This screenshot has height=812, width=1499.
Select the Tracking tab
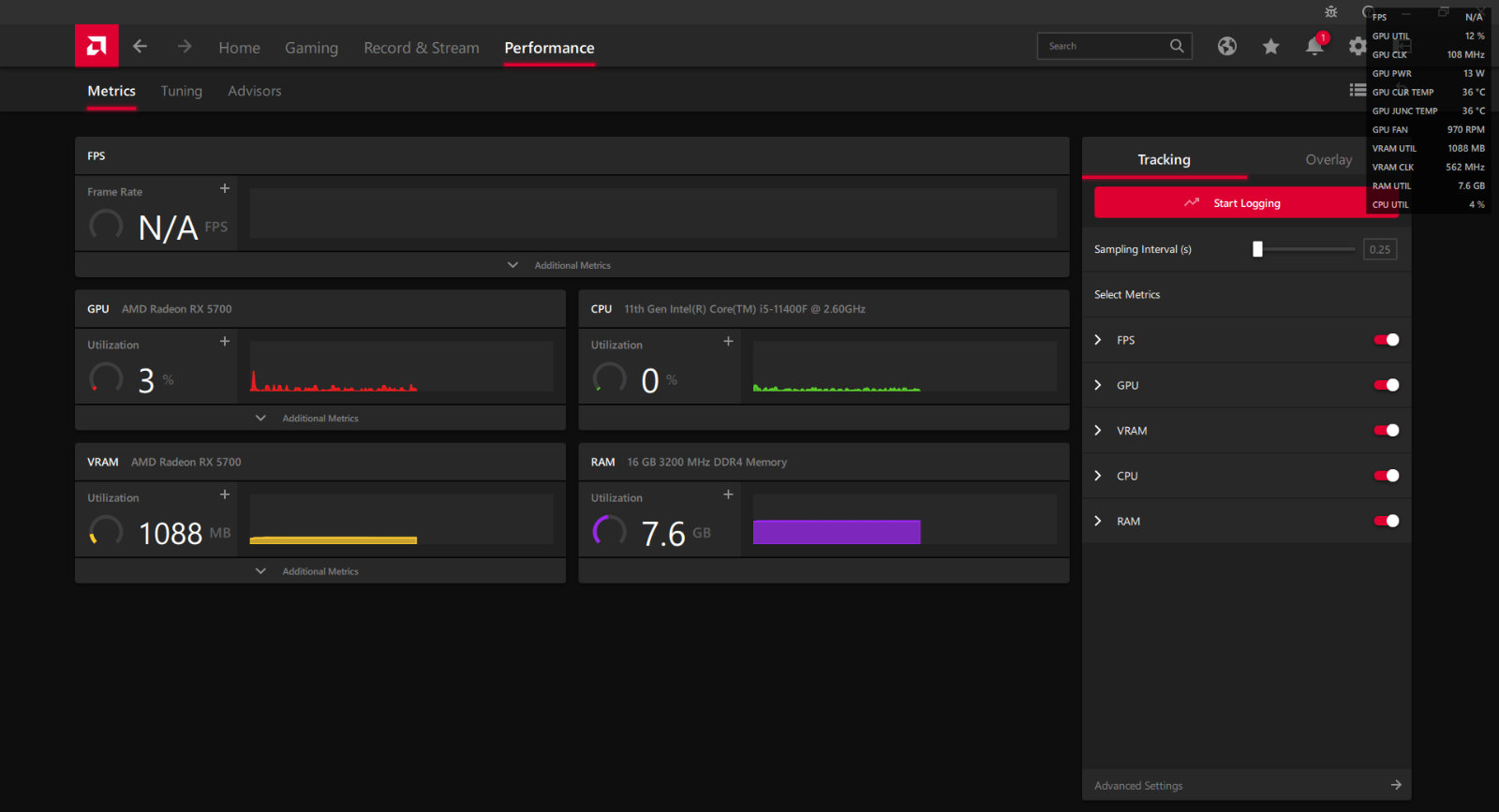[x=1165, y=159]
